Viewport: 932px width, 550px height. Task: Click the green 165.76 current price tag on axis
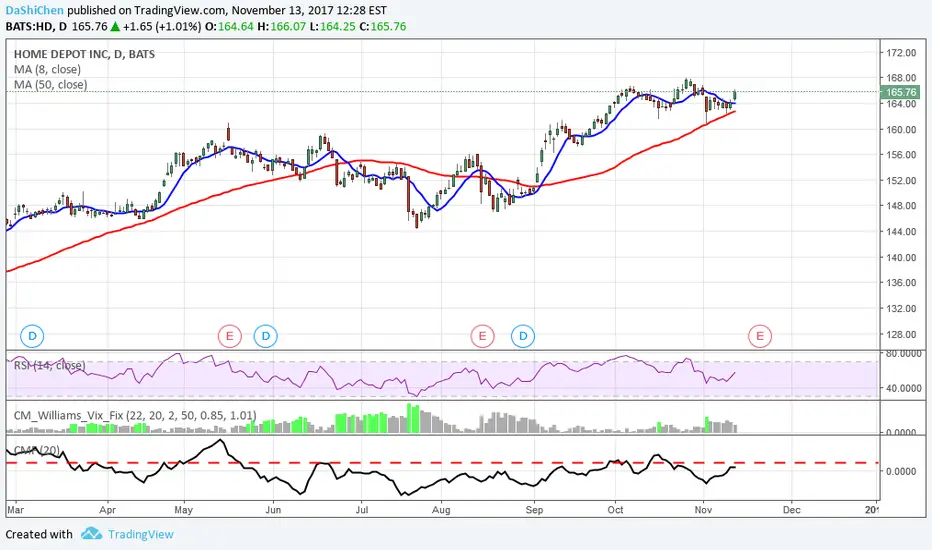pos(900,92)
